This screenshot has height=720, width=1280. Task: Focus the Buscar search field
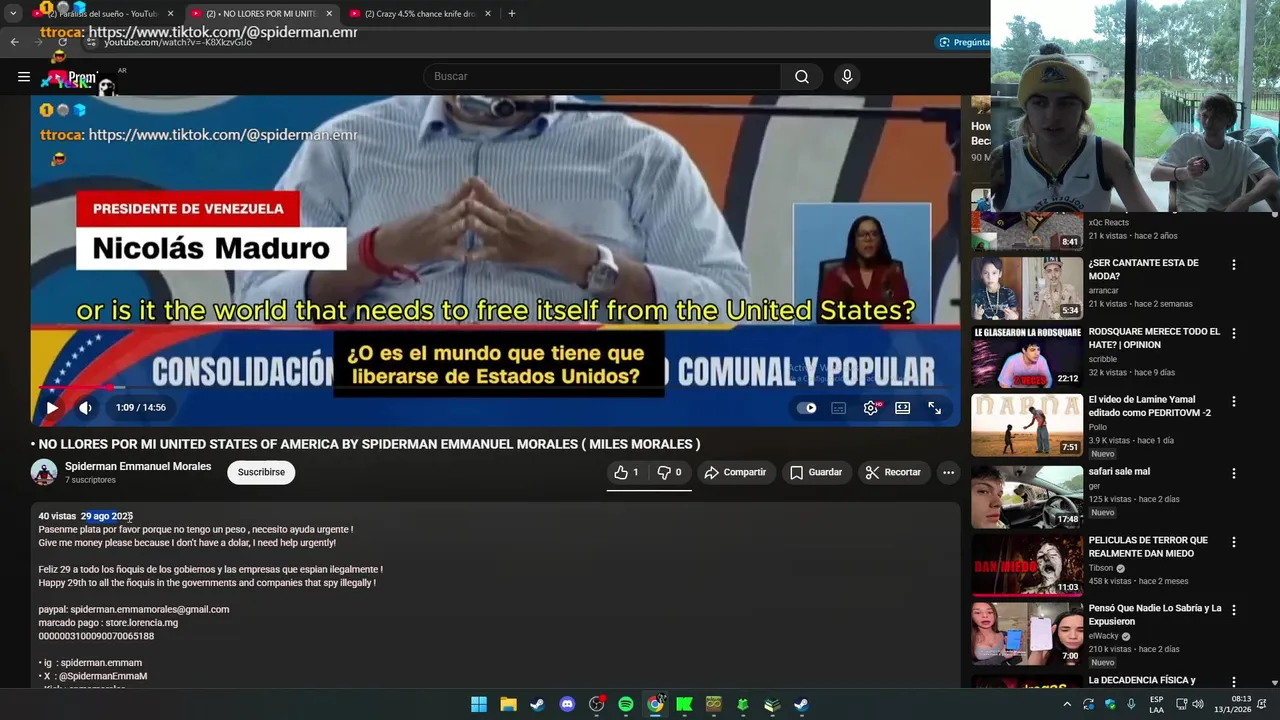pos(603,76)
